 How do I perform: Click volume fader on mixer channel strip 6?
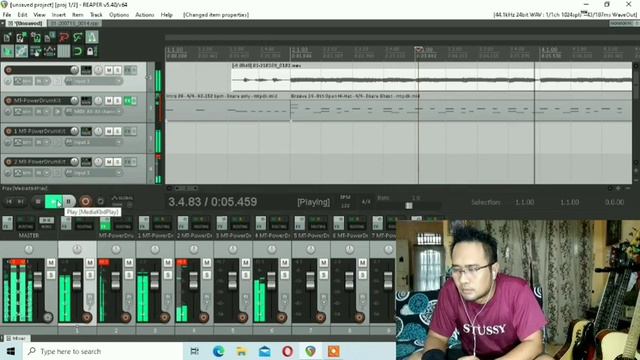(x=271, y=281)
